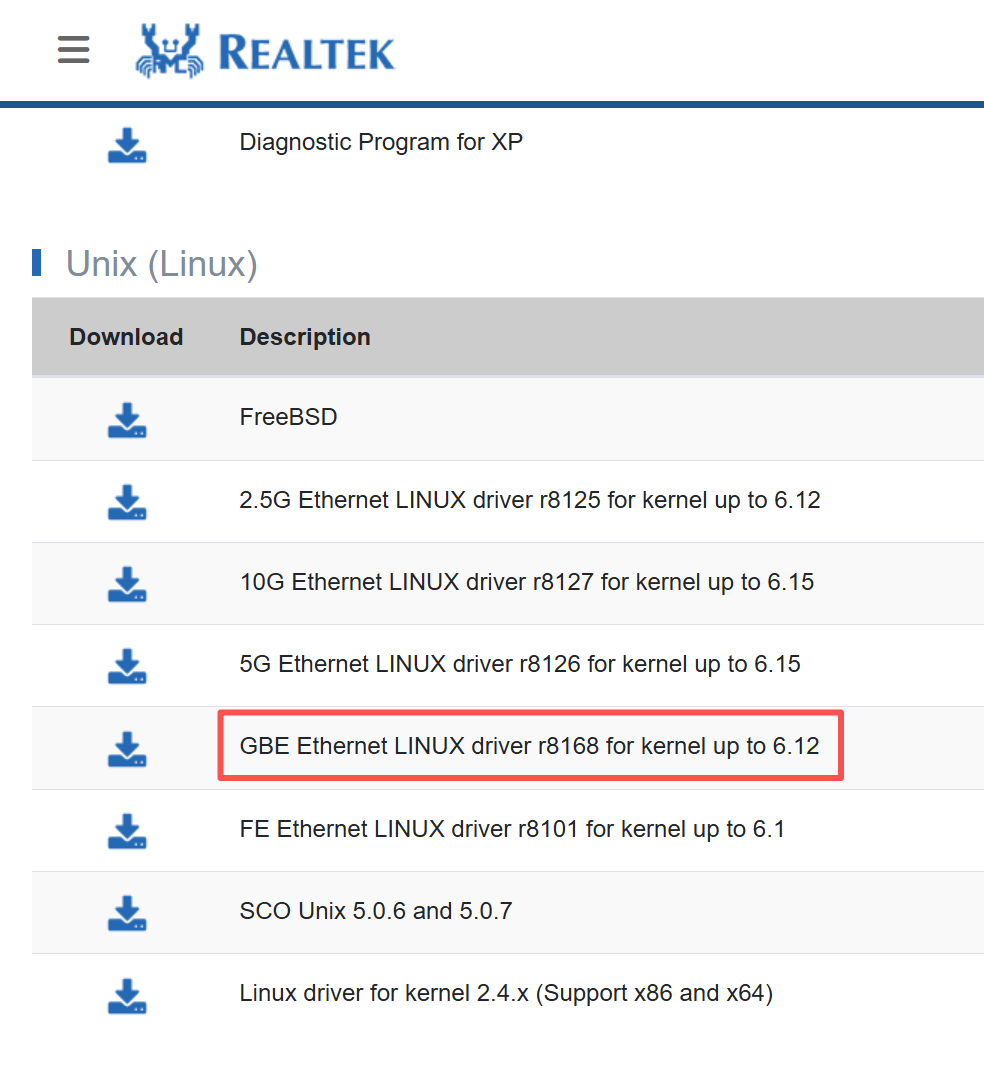Click 'SCO Unix 5.0.6 and 5.0.7' text
This screenshot has height=1067, width=984.
pyautogui.click(x=376, y=911)
